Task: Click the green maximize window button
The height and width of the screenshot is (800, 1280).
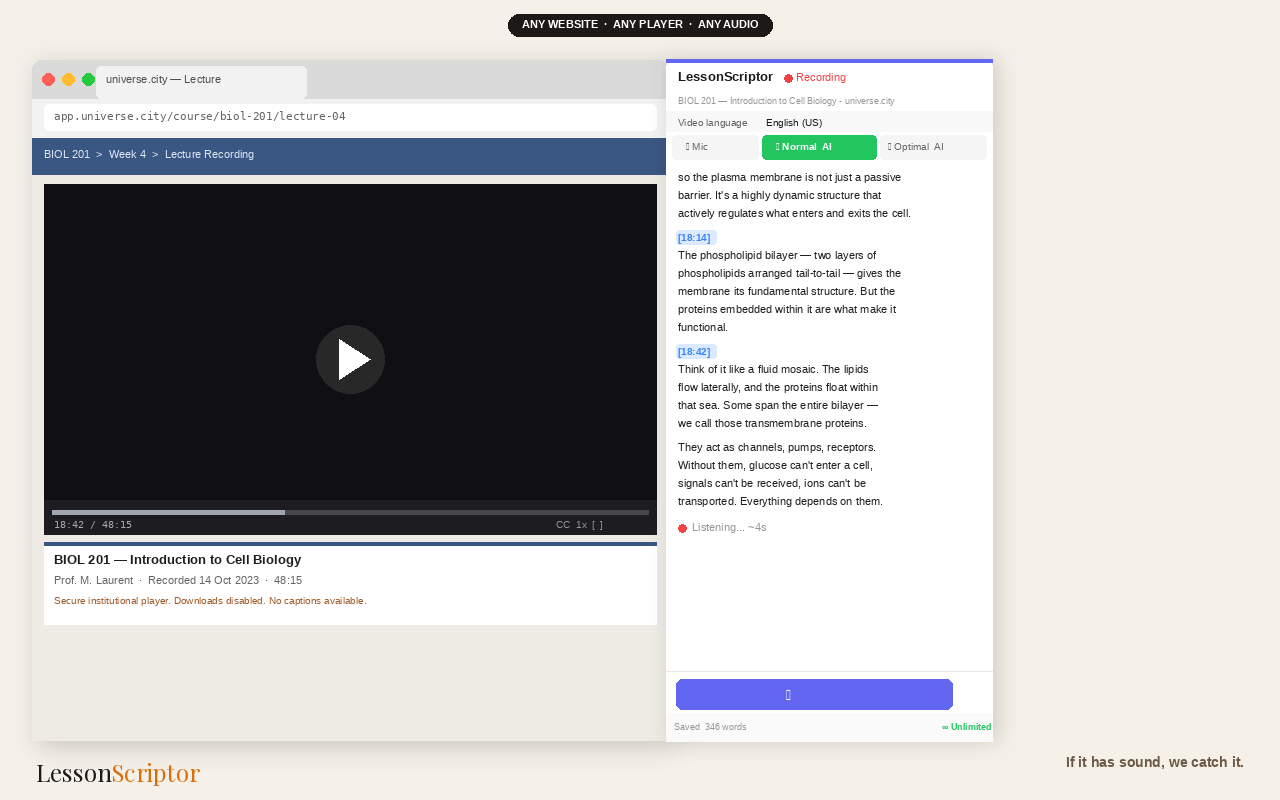Action: click(x=88, y=79)
